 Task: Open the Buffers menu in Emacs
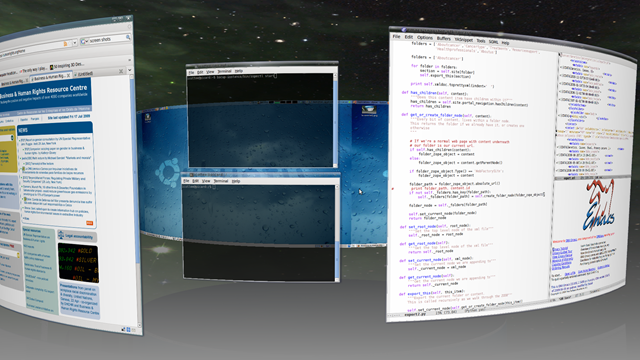pos(444,38)
